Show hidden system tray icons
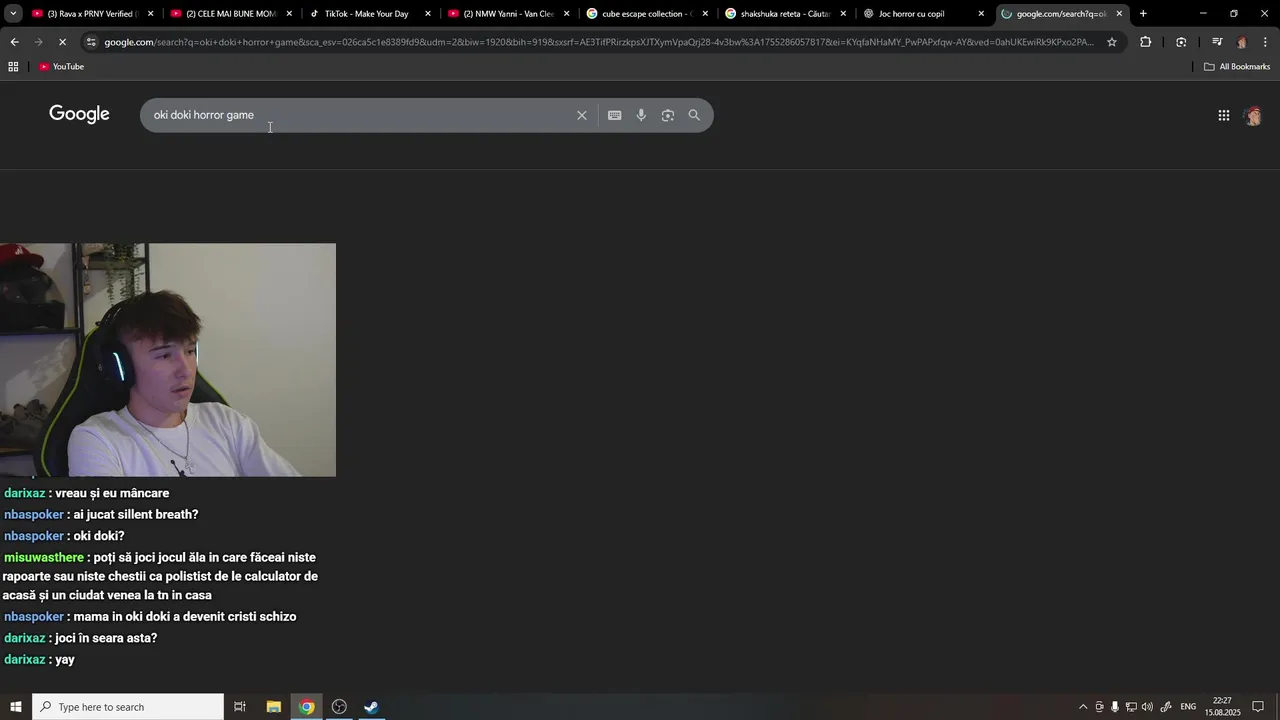 pyautogui.click(x=1082, y=707)
